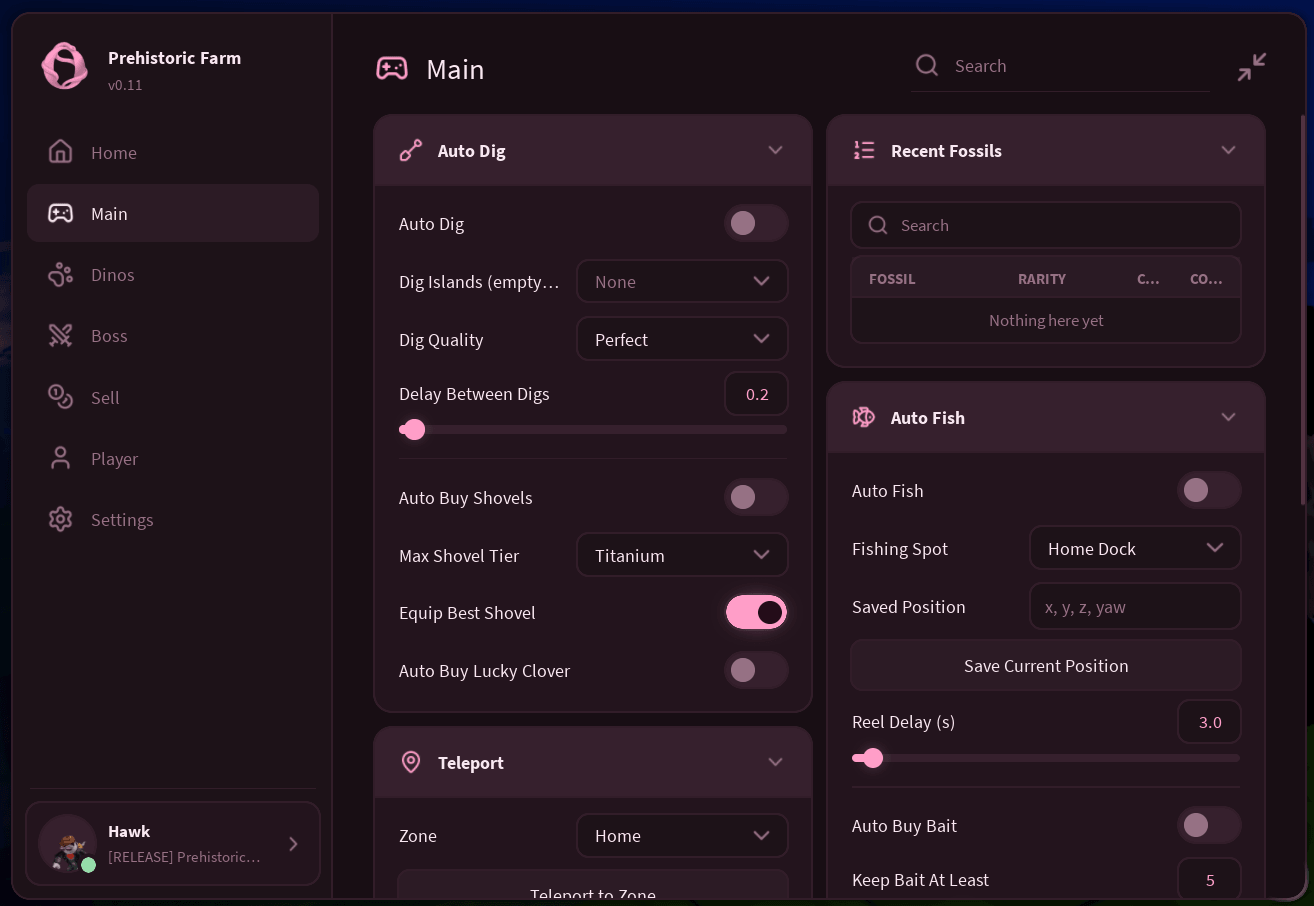Enable the Auto Dig toggle

[x=756, y=223]
